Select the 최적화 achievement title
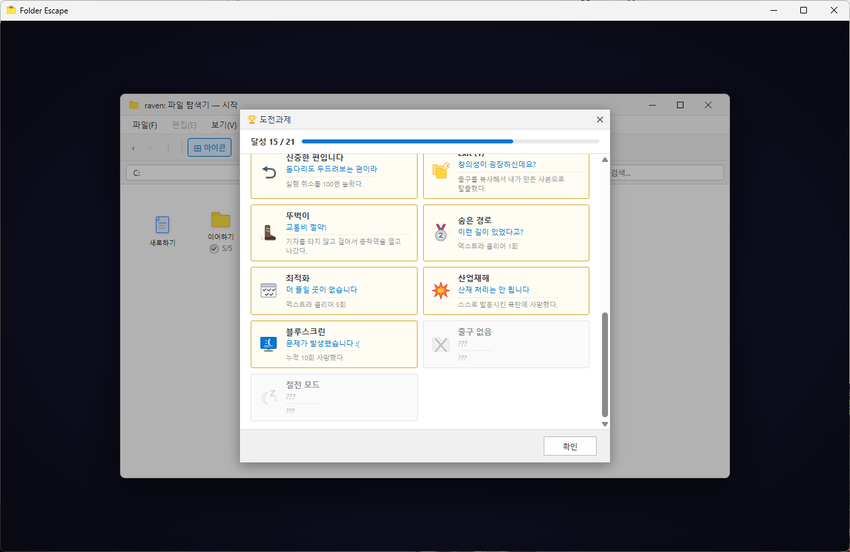Image resolution: width=850 pixels, height=552 pixels. pyautogui.click(x=298, y=278)
